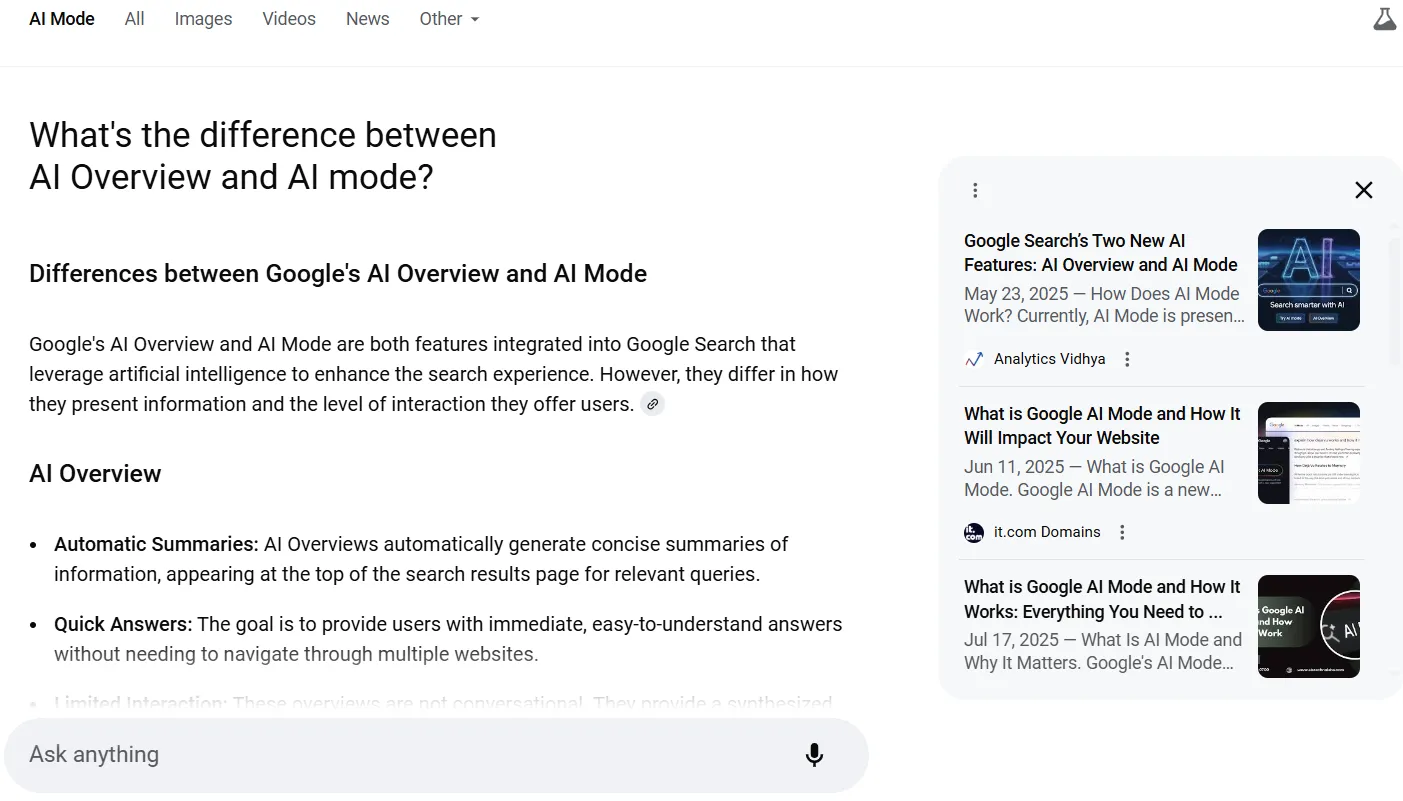This screenshot has height=801, width=1403.
Task: Open the copy link icon after the intro paragraph
Action: (x=652, y=403)
